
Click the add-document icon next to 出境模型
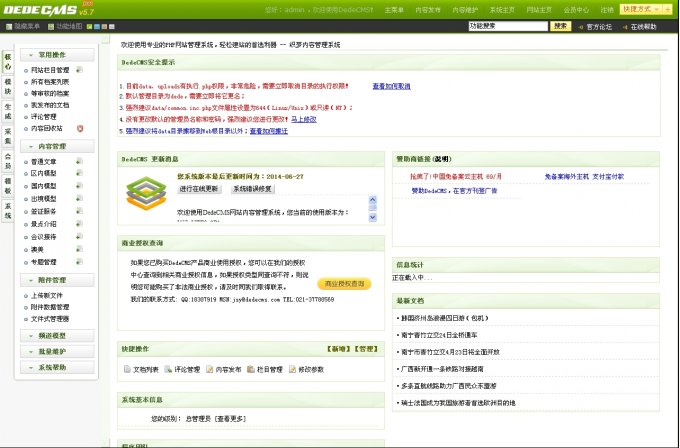(79, 198)
